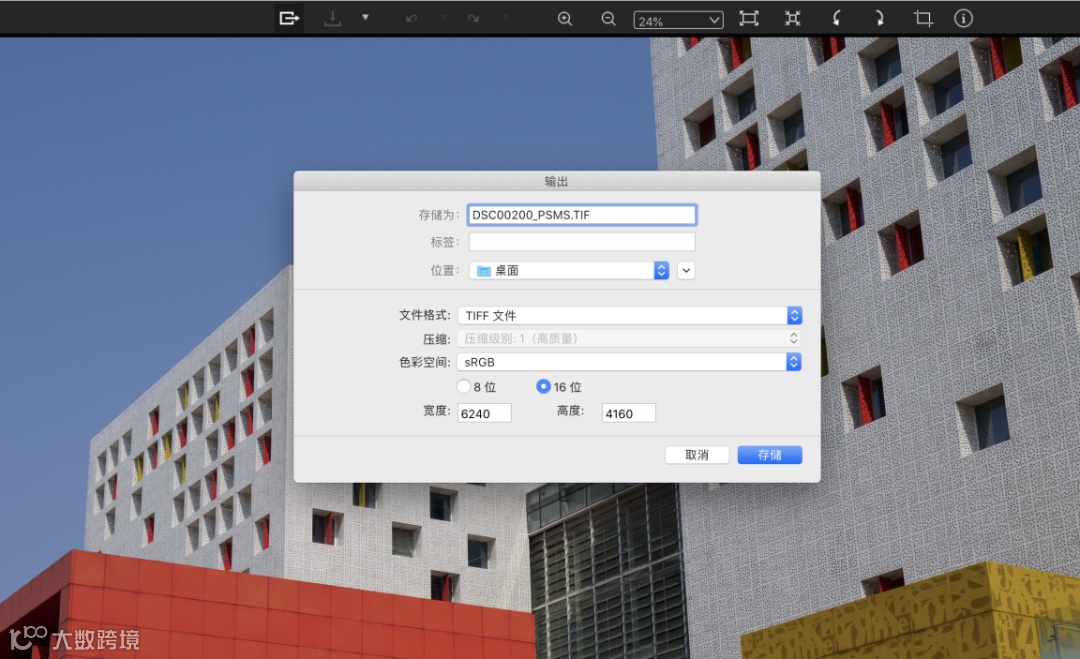
Task: Open the sRGB color space dropdown
Action: coord(630,362)
